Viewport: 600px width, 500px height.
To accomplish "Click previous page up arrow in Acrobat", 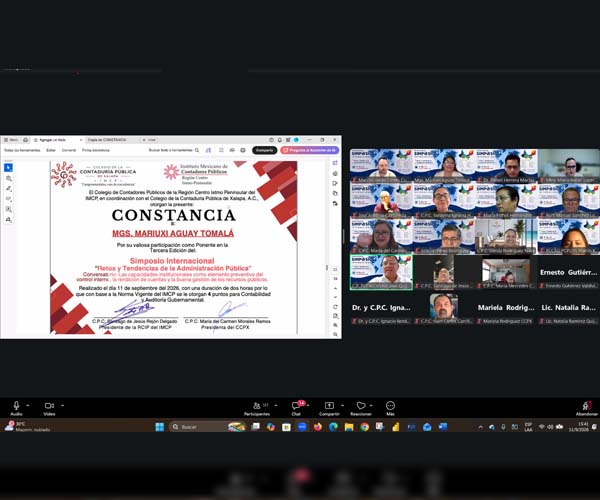I will 335,289.
